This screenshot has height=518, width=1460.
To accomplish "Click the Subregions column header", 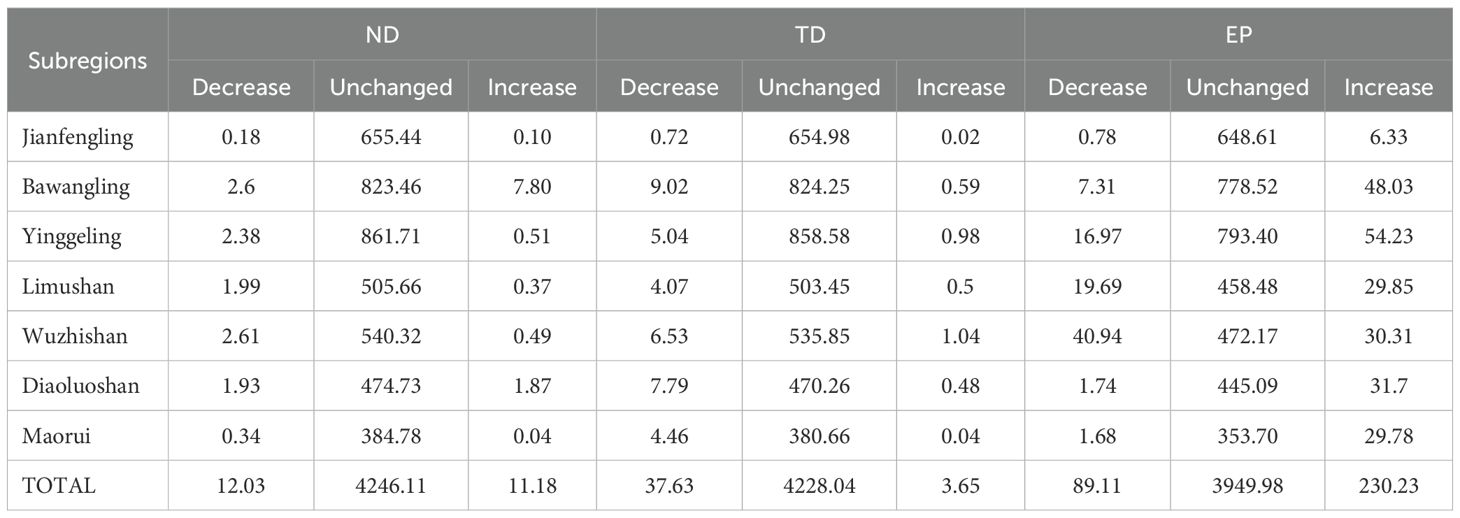I will tap(87, 60).
